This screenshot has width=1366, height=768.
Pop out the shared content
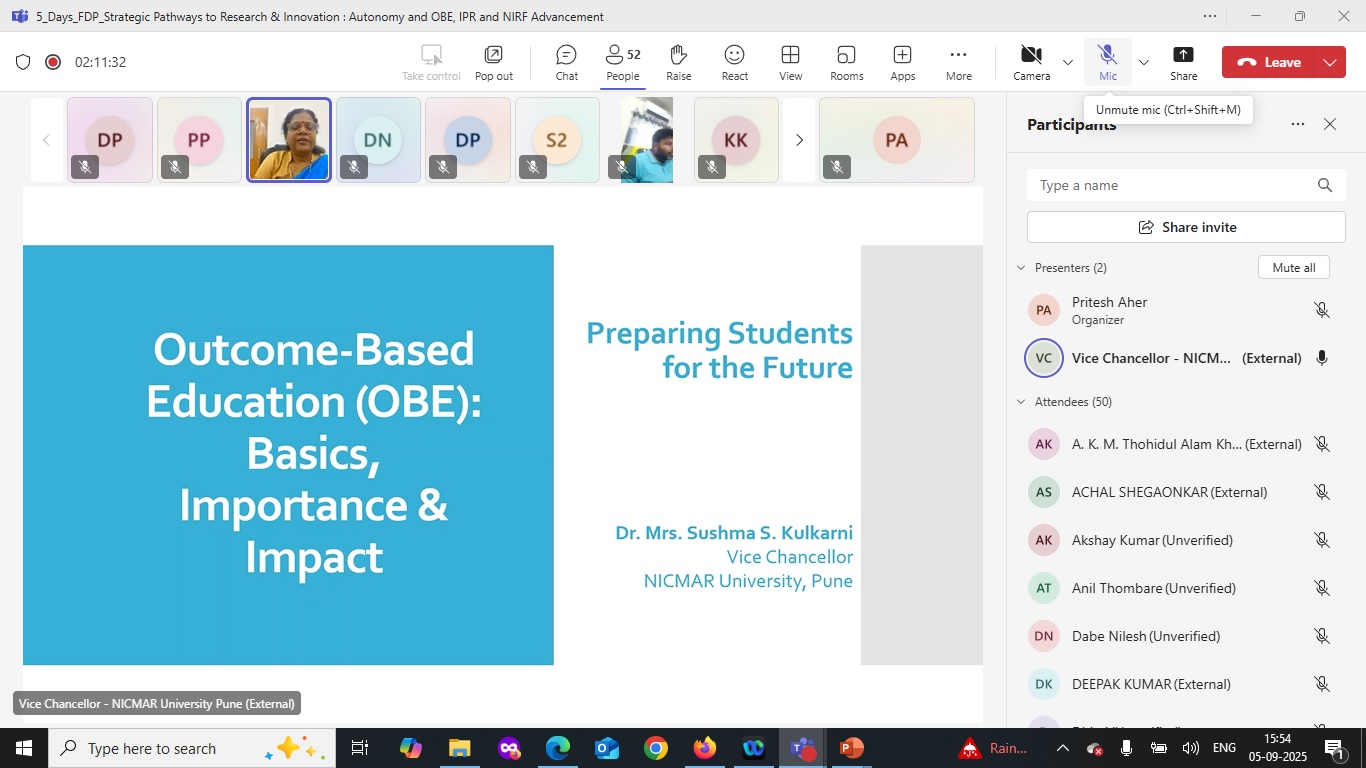[493, 62]
